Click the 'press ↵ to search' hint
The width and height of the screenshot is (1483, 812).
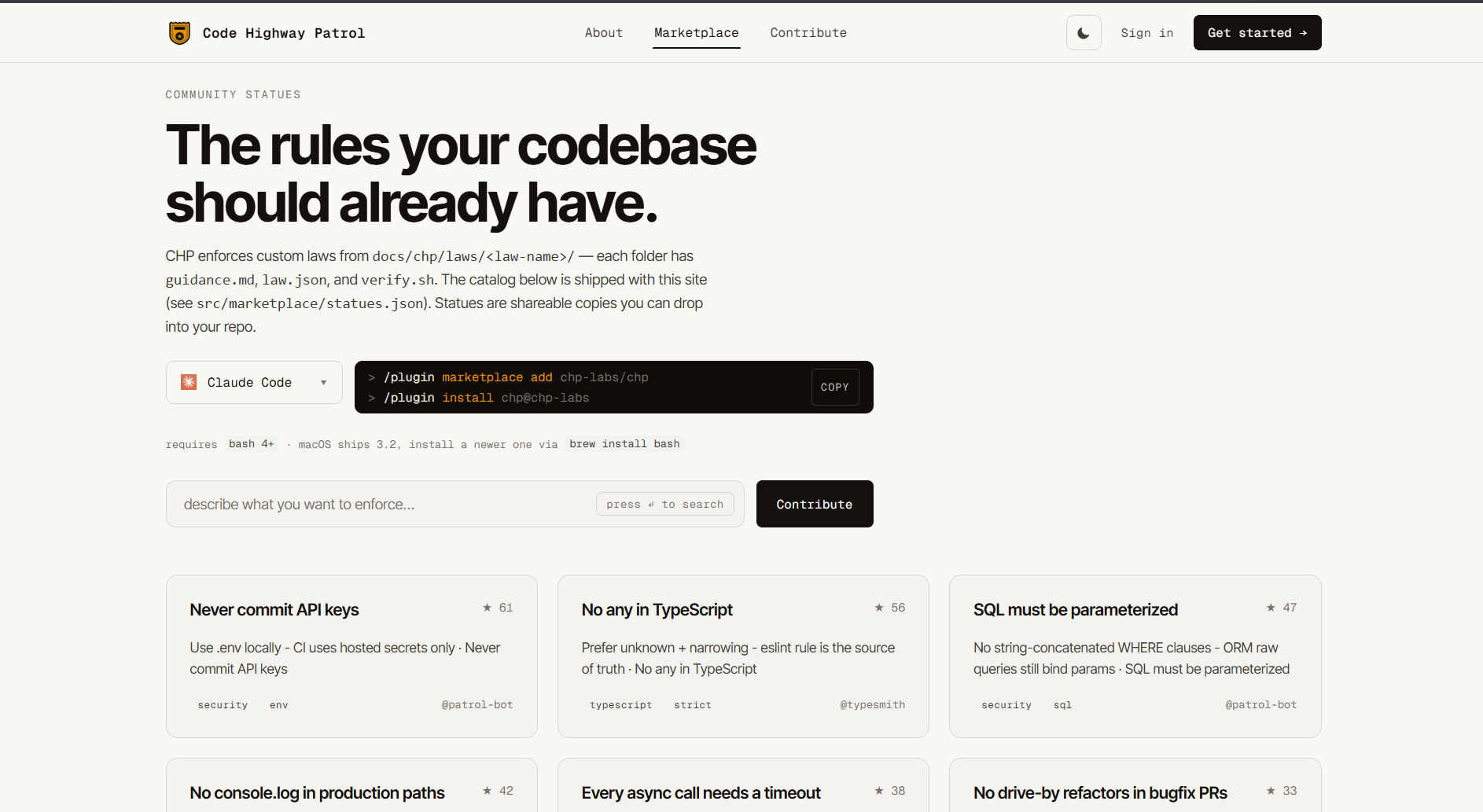pos(665,504)
